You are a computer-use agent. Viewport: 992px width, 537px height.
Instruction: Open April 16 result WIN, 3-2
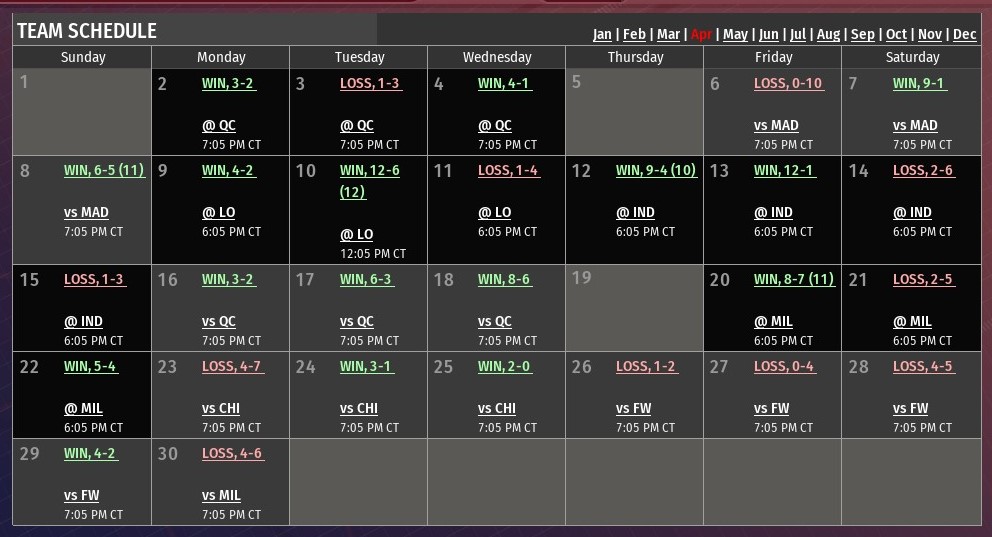click(x=228, y=280)
